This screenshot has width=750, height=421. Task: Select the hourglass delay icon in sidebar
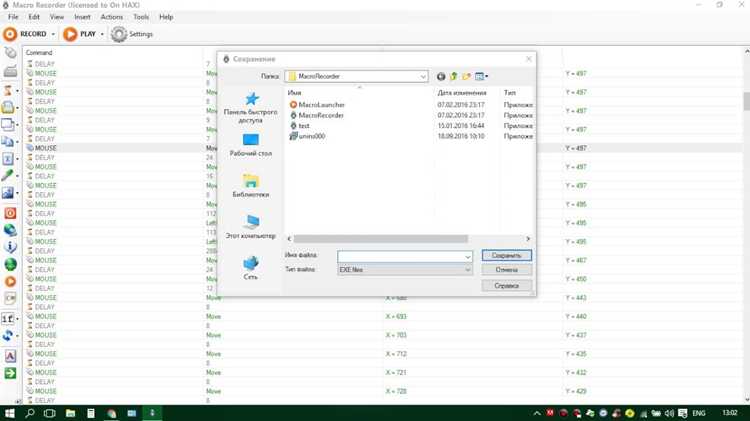click(8, 90)
